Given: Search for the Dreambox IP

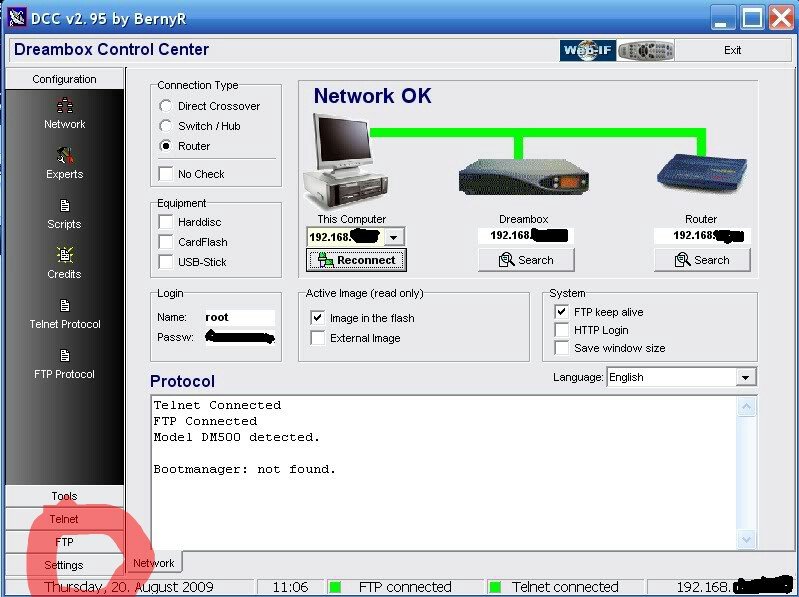Looking at the screenshot, I should click(526, 260).
